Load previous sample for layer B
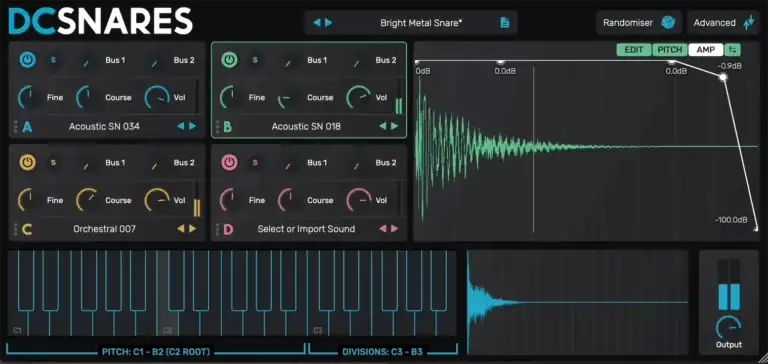Viewport: 768px width, 364px height. pyautogui.click(x=383, y=126)
